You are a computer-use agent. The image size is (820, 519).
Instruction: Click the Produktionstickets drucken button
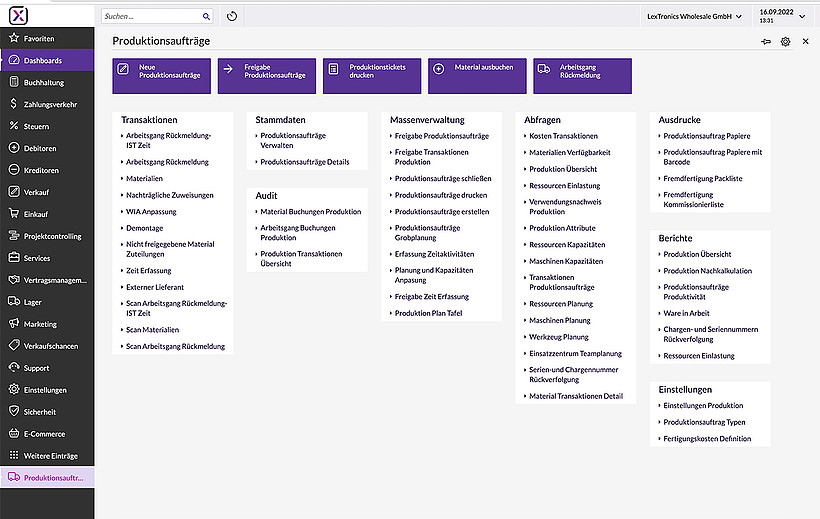point(372,76)
